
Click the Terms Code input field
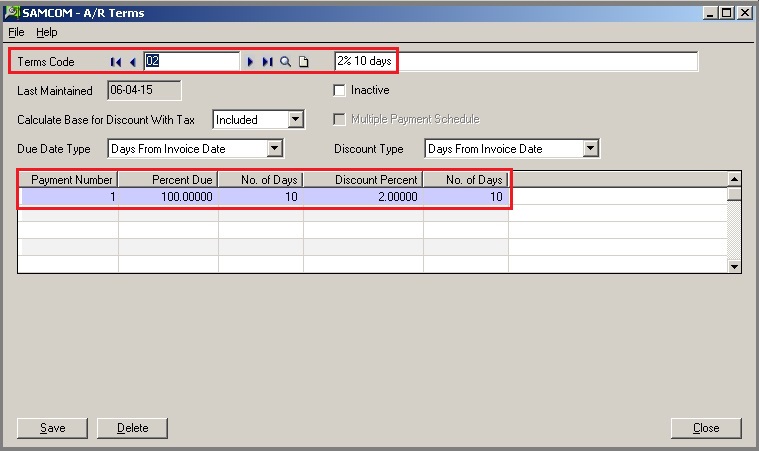pyautogui.click(x=192, y=62)
